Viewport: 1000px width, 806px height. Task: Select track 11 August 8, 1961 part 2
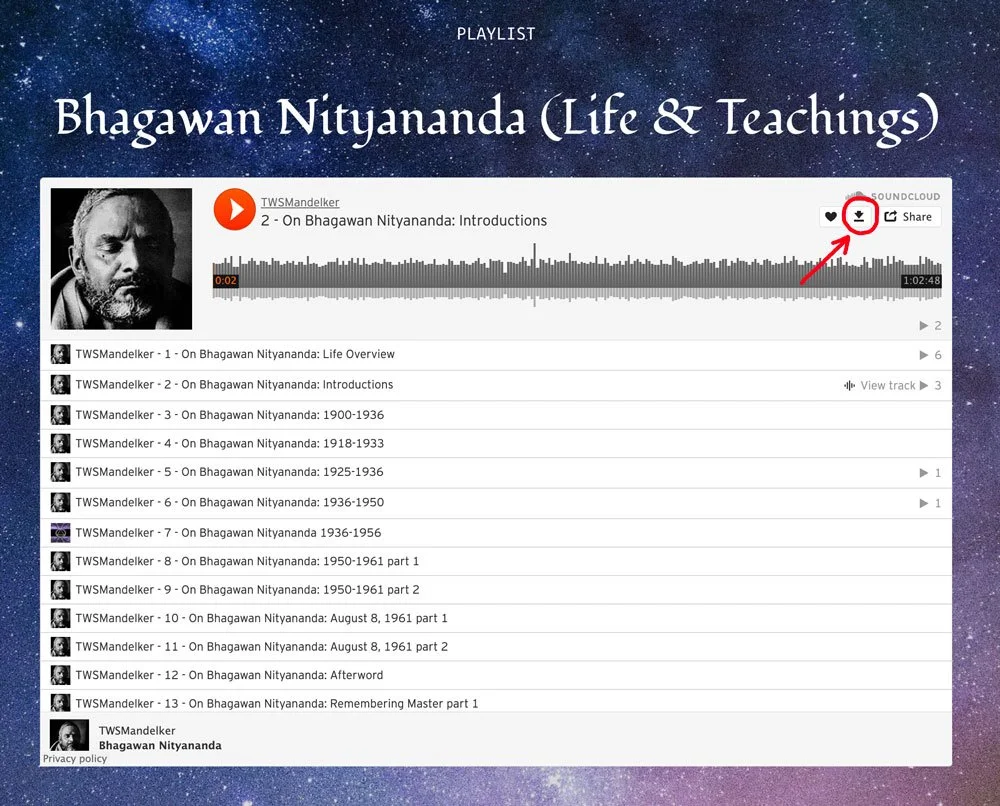coord(496,647)
